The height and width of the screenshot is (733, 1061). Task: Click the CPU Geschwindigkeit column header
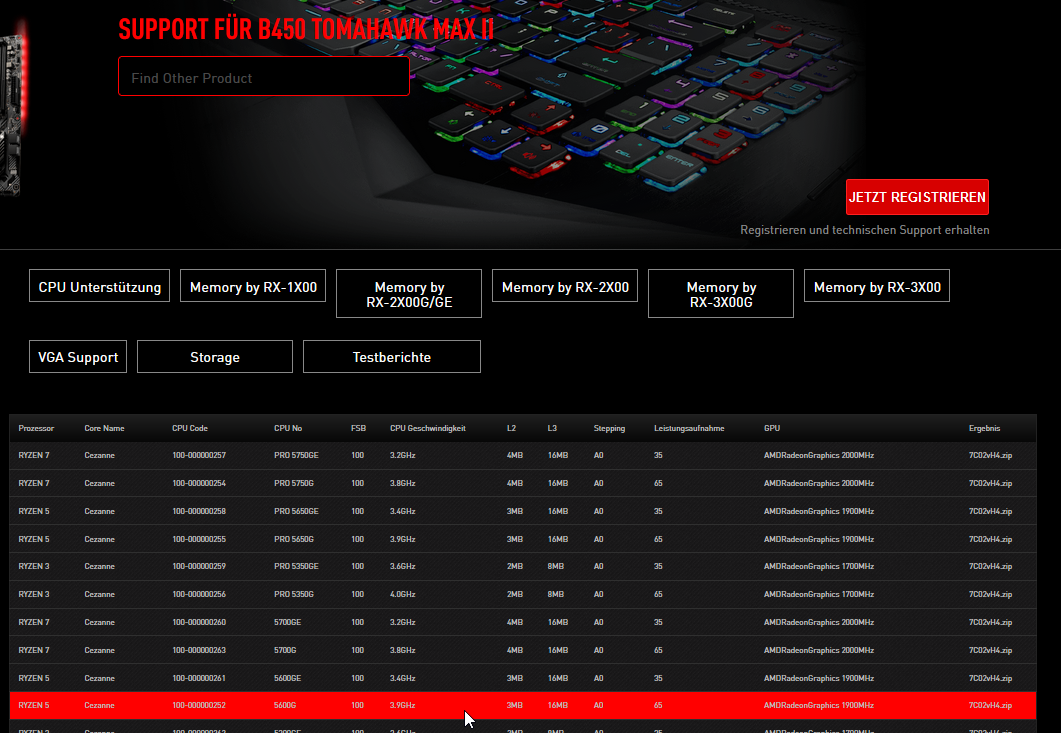tap(428, 428)
